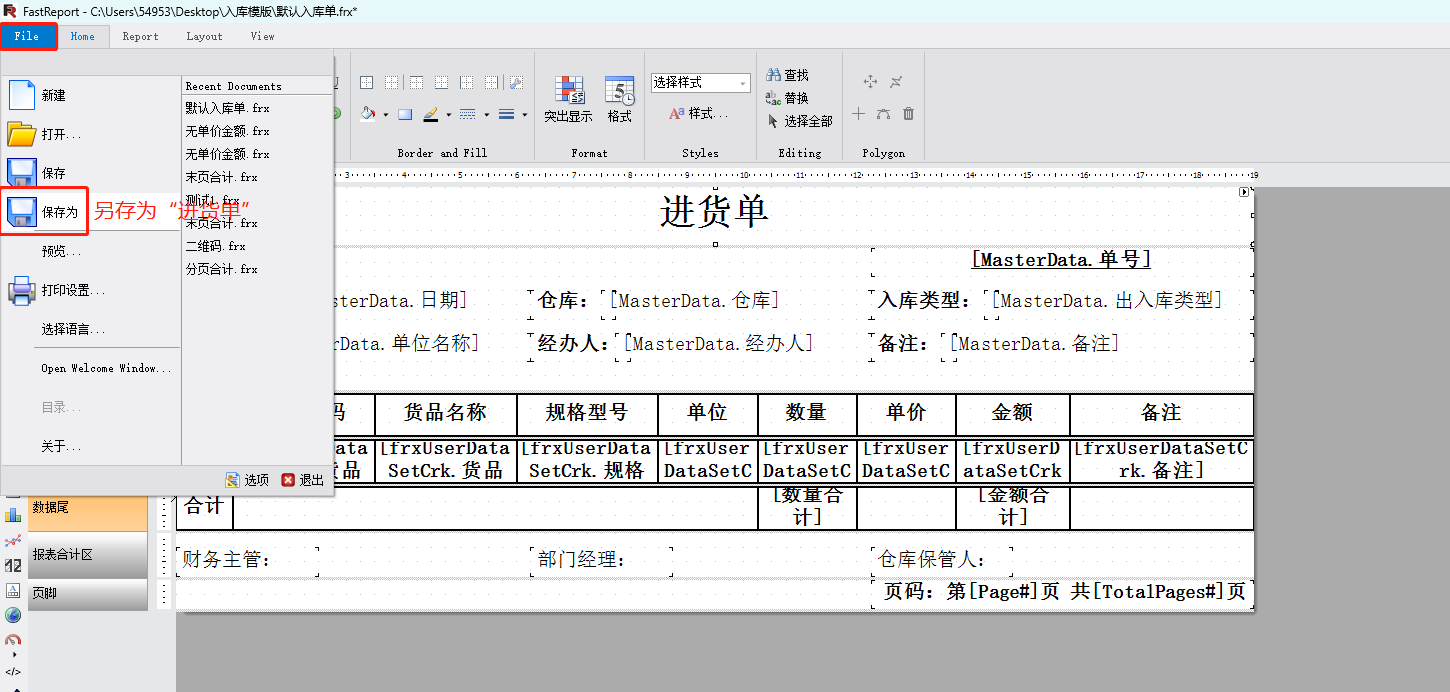Click the border line width icon
The image size is (1450, 692).
click(x=506, y=114)
